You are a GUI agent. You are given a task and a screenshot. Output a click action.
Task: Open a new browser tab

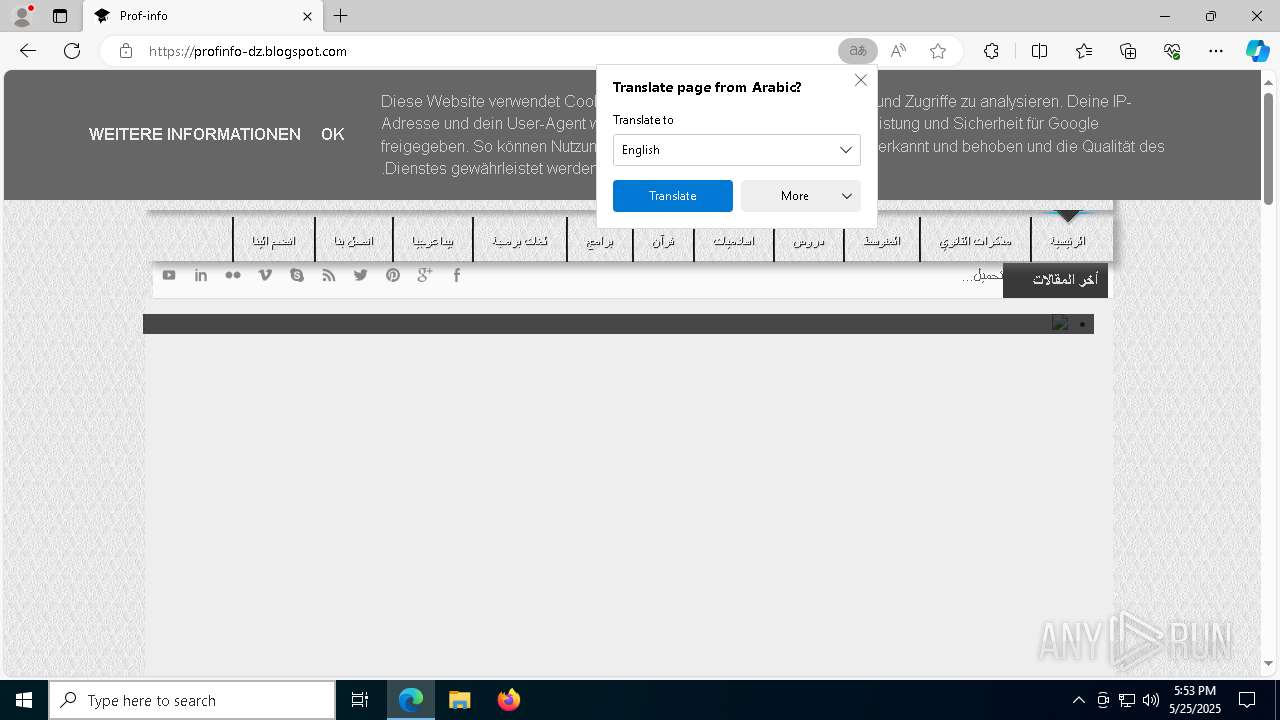click(x=341, y=16)
